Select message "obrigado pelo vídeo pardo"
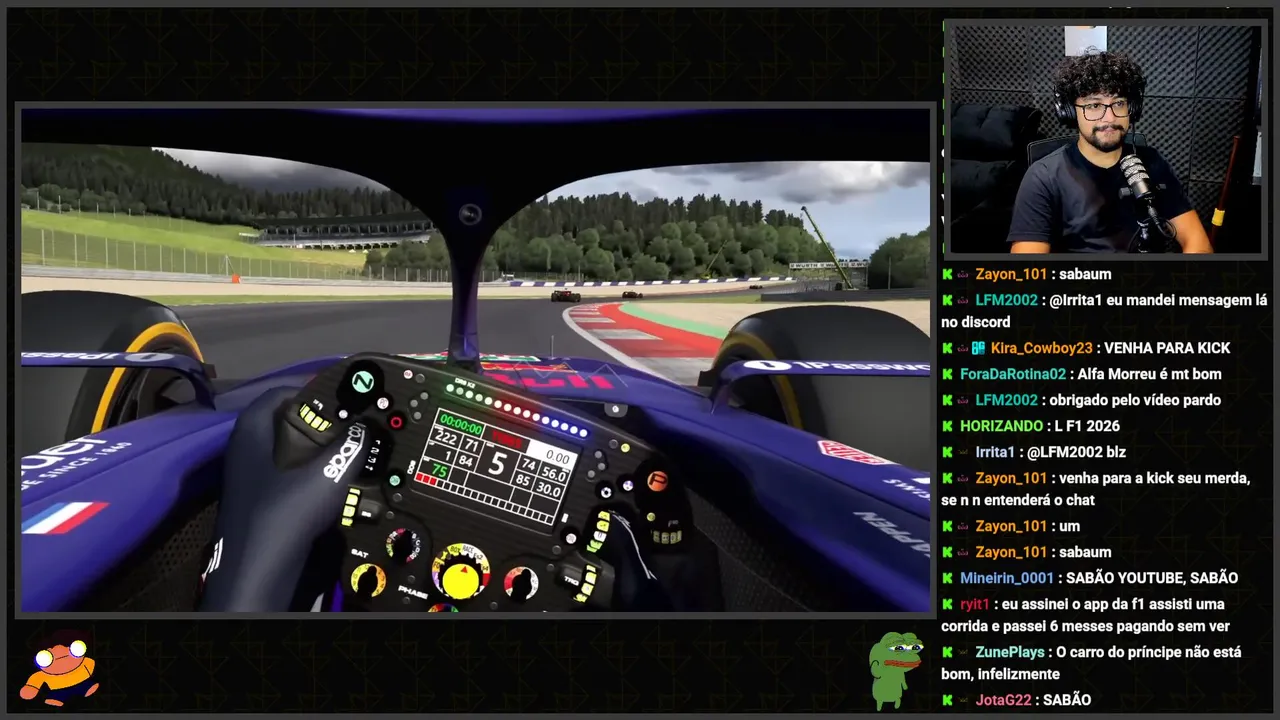The image size is (1280, 720). point(1135,400)
